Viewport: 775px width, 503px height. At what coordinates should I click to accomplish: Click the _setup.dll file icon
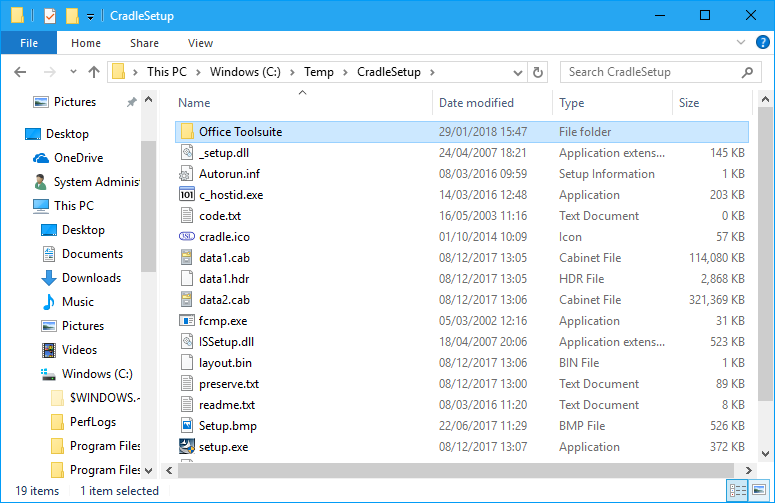187,153
